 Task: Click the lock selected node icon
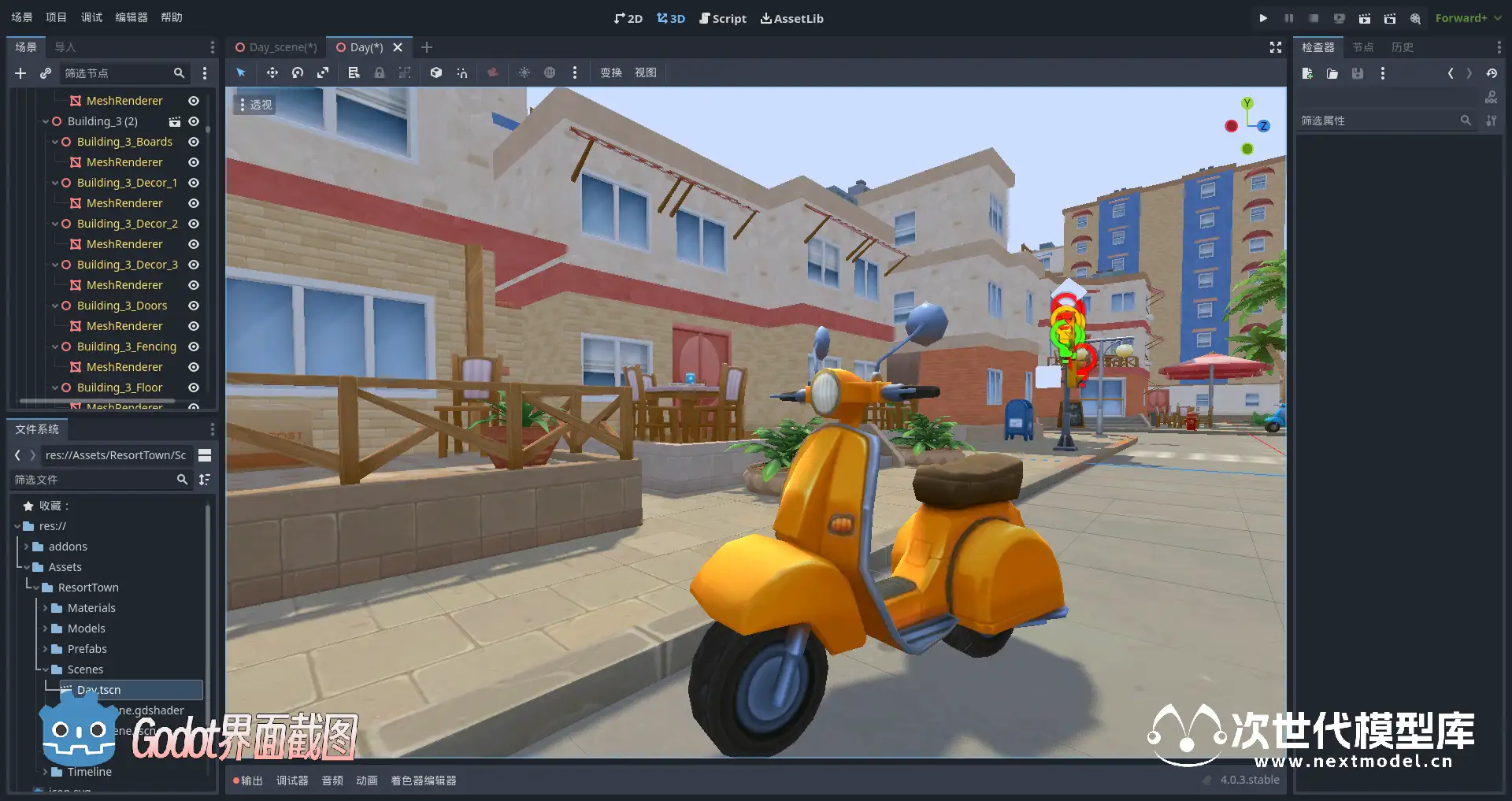[x=379, y=72]
